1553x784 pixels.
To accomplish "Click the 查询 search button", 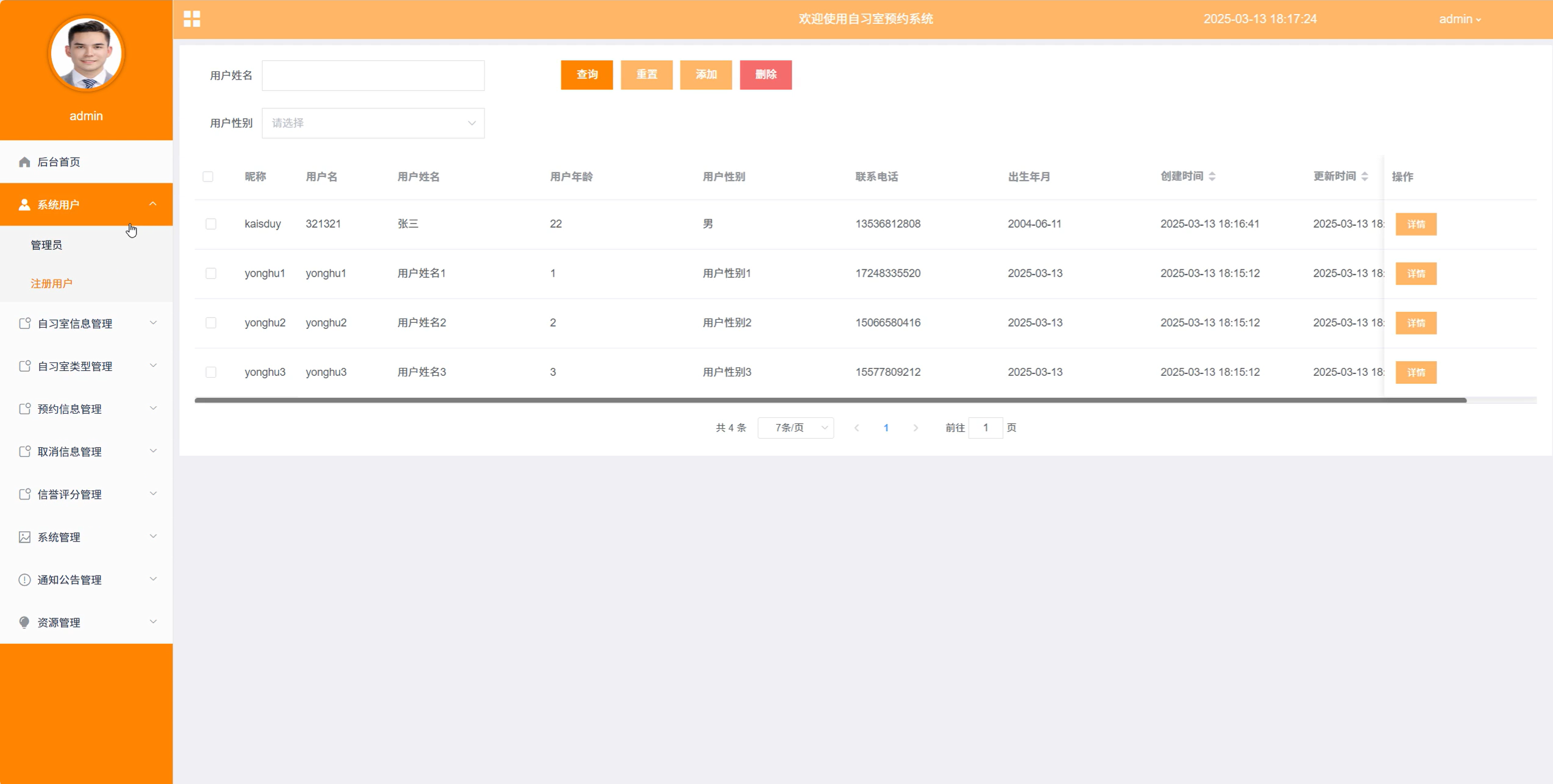I will [586, 75].
